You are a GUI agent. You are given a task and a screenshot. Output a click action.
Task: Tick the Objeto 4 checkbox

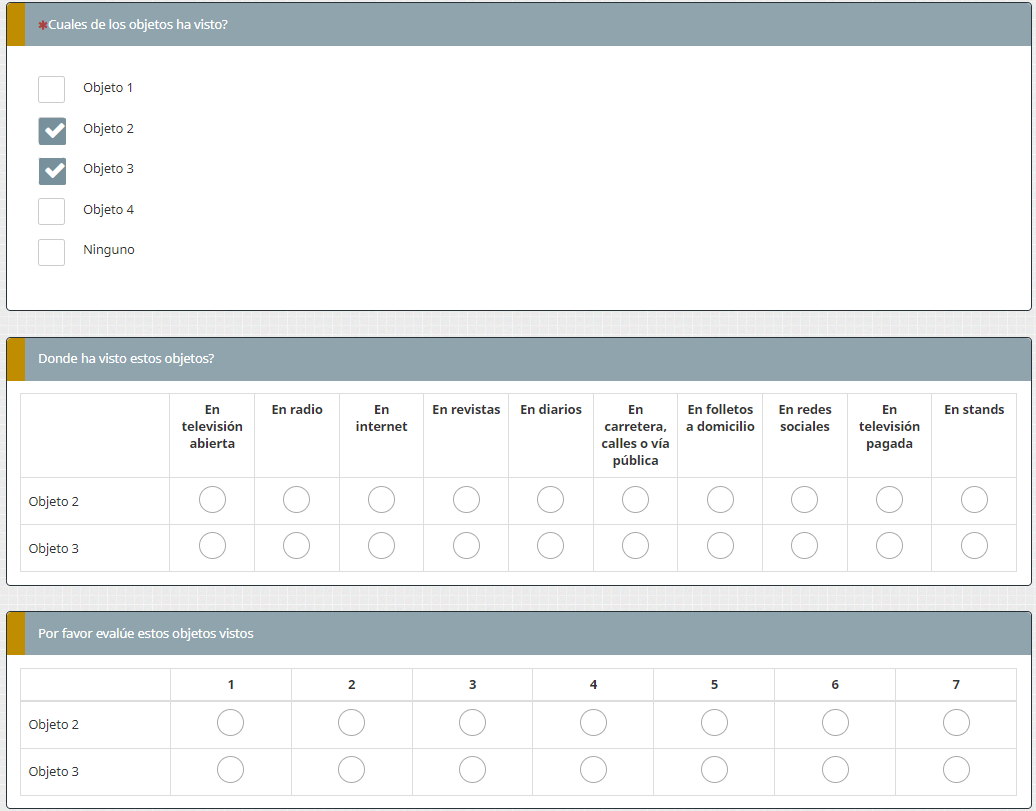click(52, 211)
